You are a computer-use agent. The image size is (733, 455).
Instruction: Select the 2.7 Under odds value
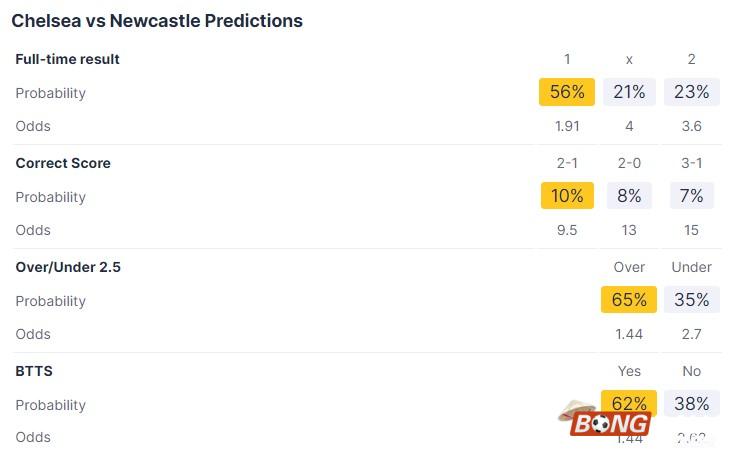(x=691, y=334)
